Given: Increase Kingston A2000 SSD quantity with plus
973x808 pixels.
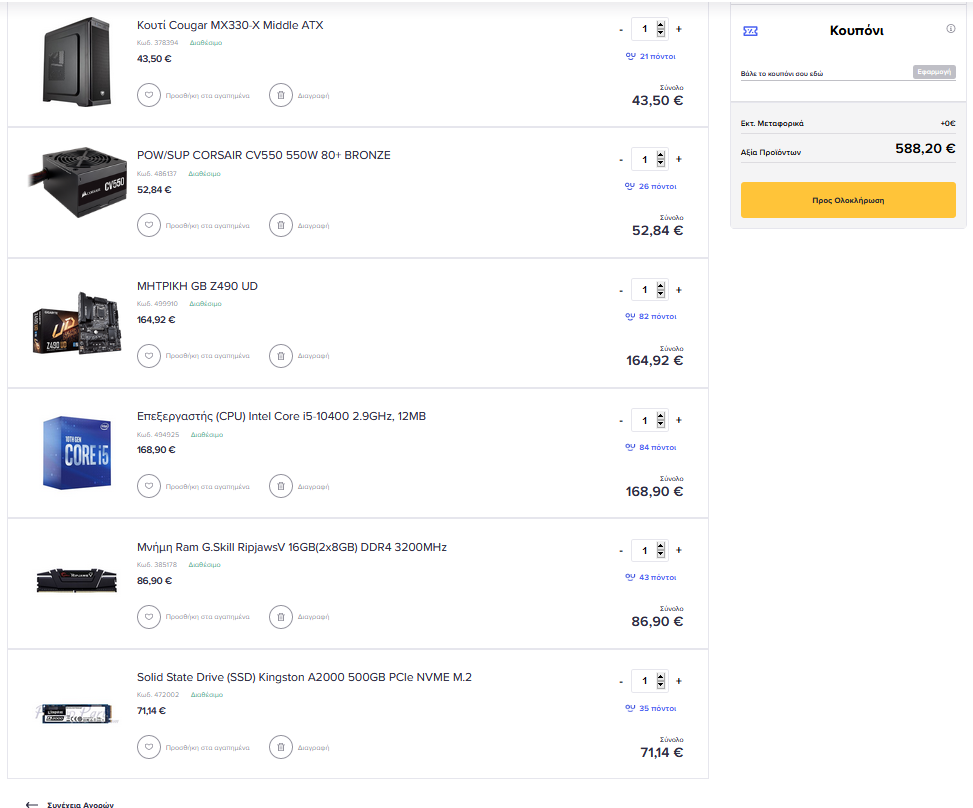Looking at the screenshot, I should coord(679,681).
